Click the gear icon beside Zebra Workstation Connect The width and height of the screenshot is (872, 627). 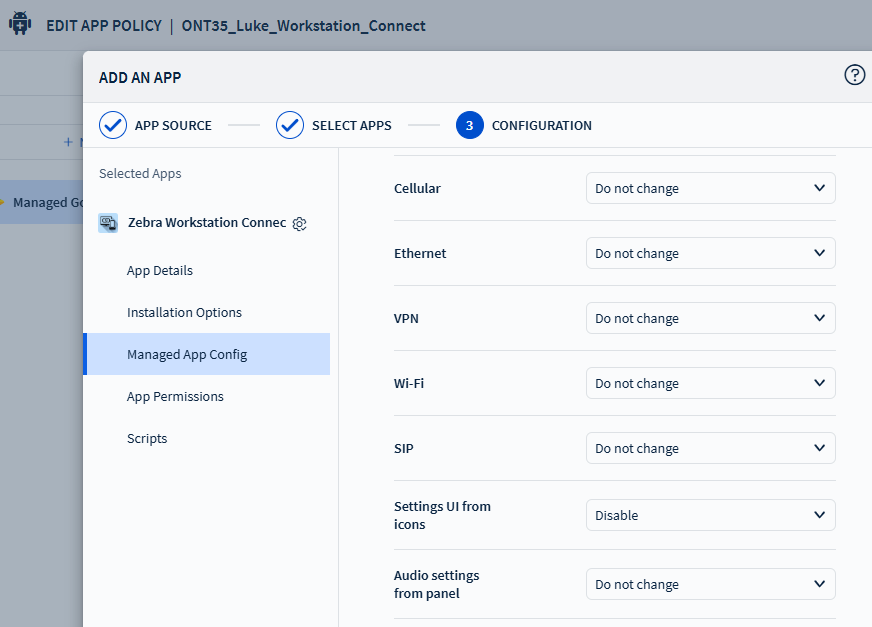click(x=300, y=224)
